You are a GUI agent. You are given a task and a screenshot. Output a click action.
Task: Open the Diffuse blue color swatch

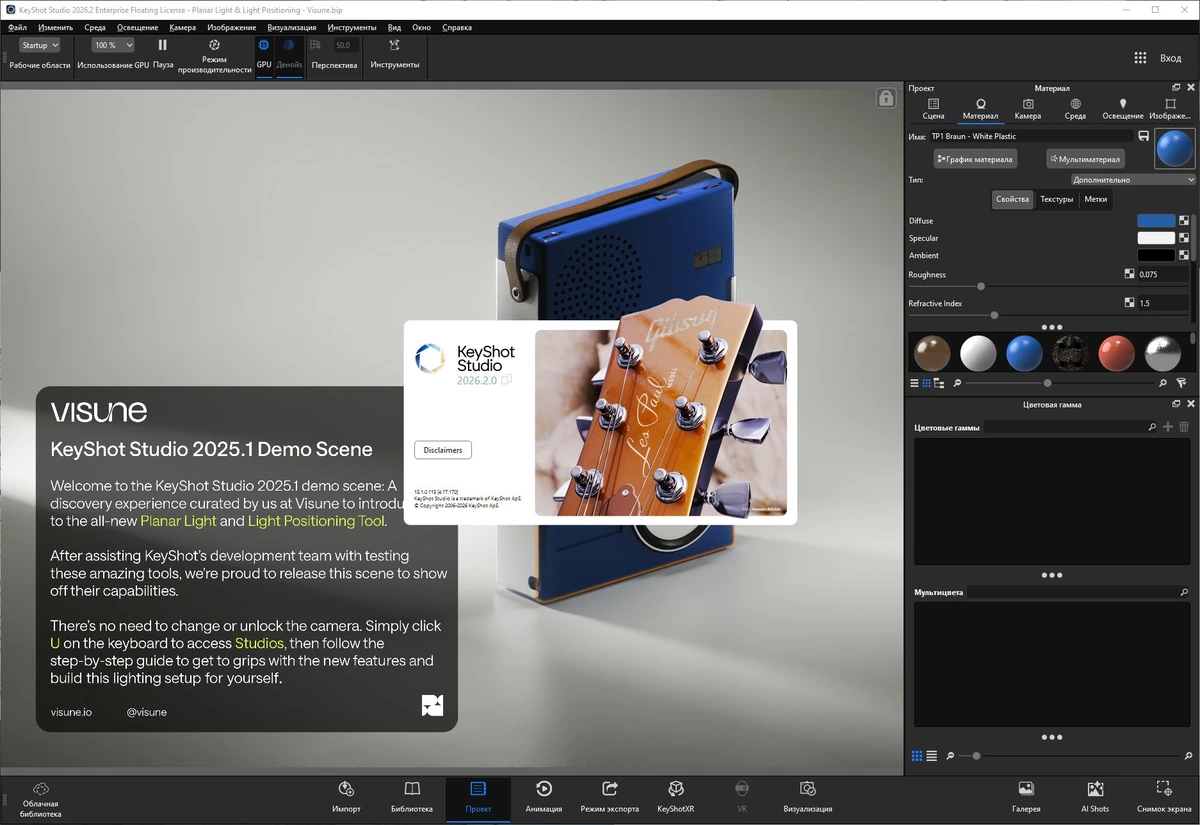[1156, 221]
